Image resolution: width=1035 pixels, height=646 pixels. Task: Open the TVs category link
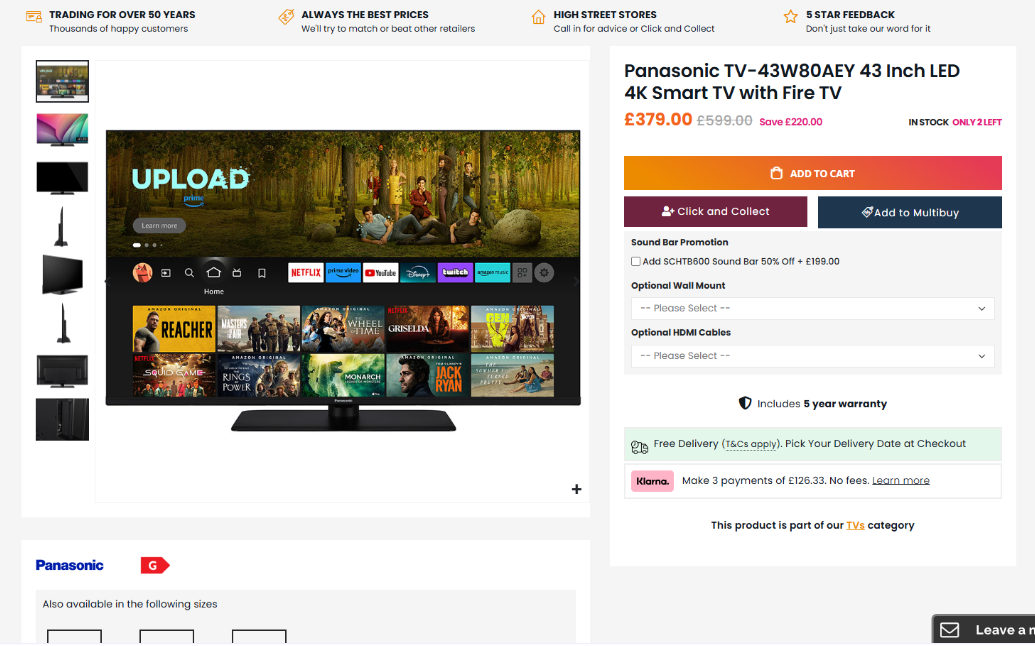pos(855,525)
